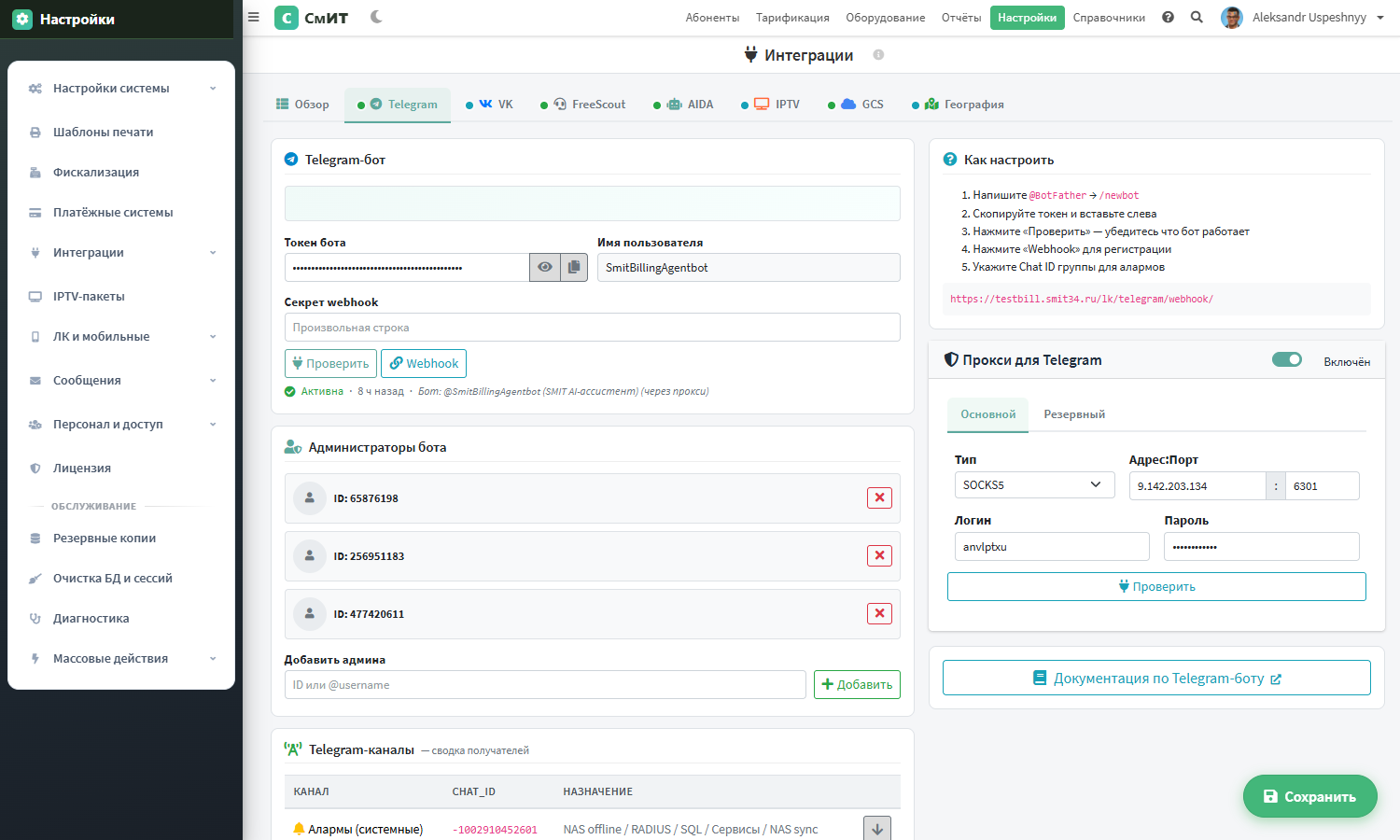Switch to Обзор tab

coord(302,105)
